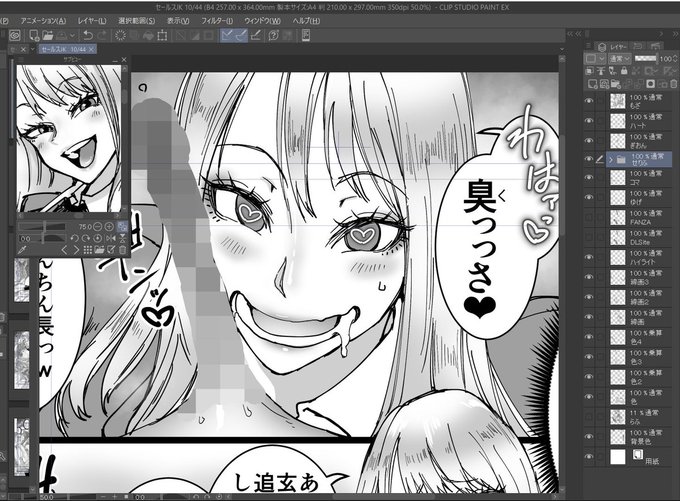Select the 背景色 layer

[638, 437]
